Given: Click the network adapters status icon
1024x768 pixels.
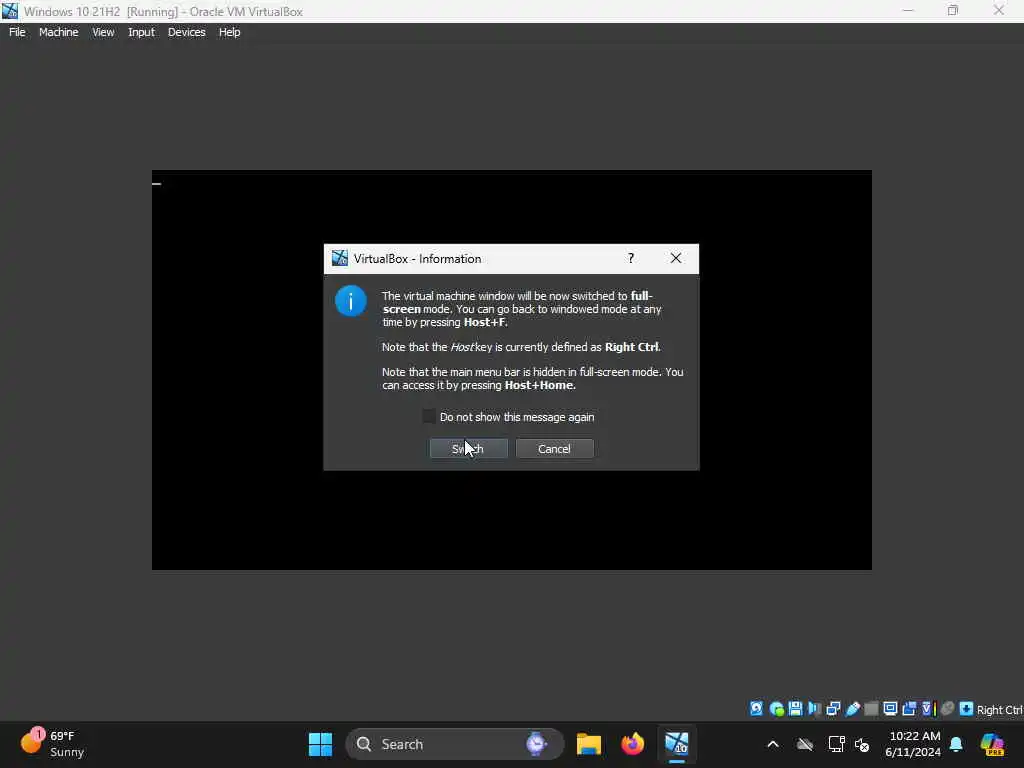Looking at the screenshot, I should point(833,709).
